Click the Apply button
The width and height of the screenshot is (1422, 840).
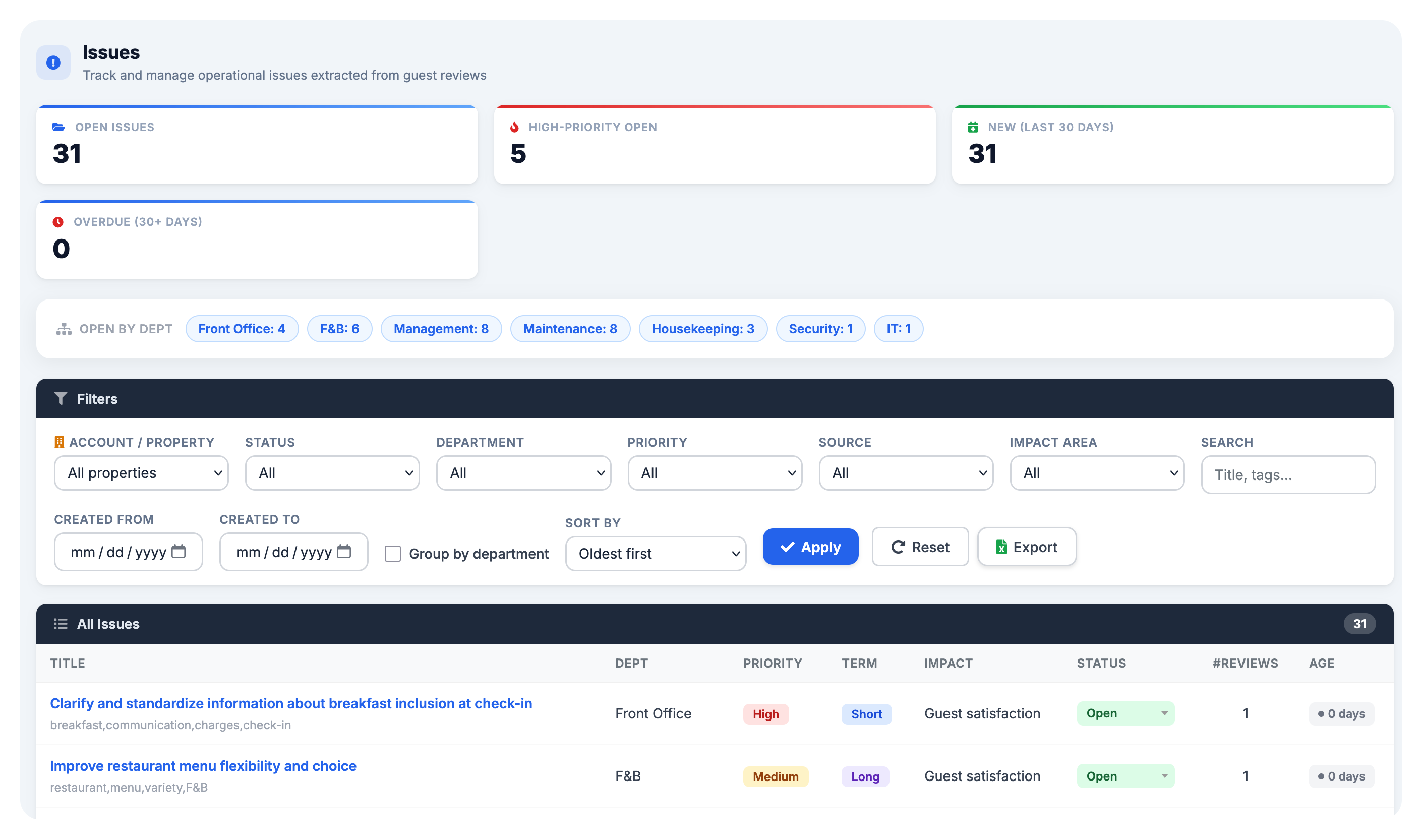(810, 547)
